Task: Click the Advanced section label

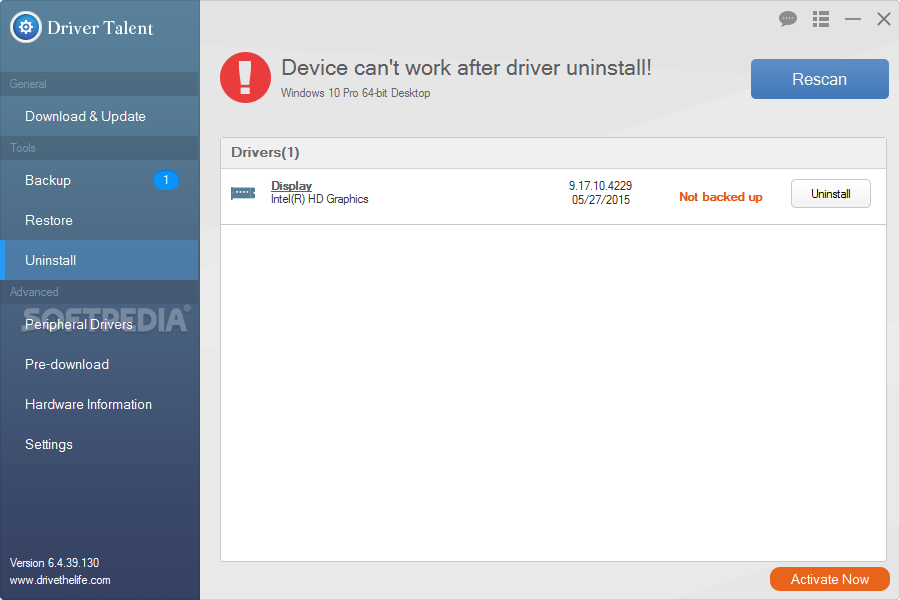Action: pos(34,292)
